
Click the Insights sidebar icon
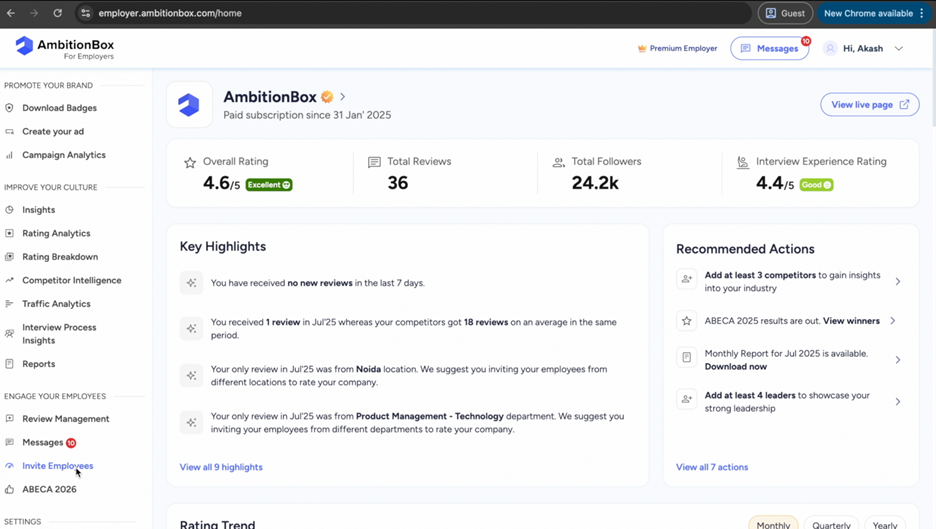pos(10,210)
